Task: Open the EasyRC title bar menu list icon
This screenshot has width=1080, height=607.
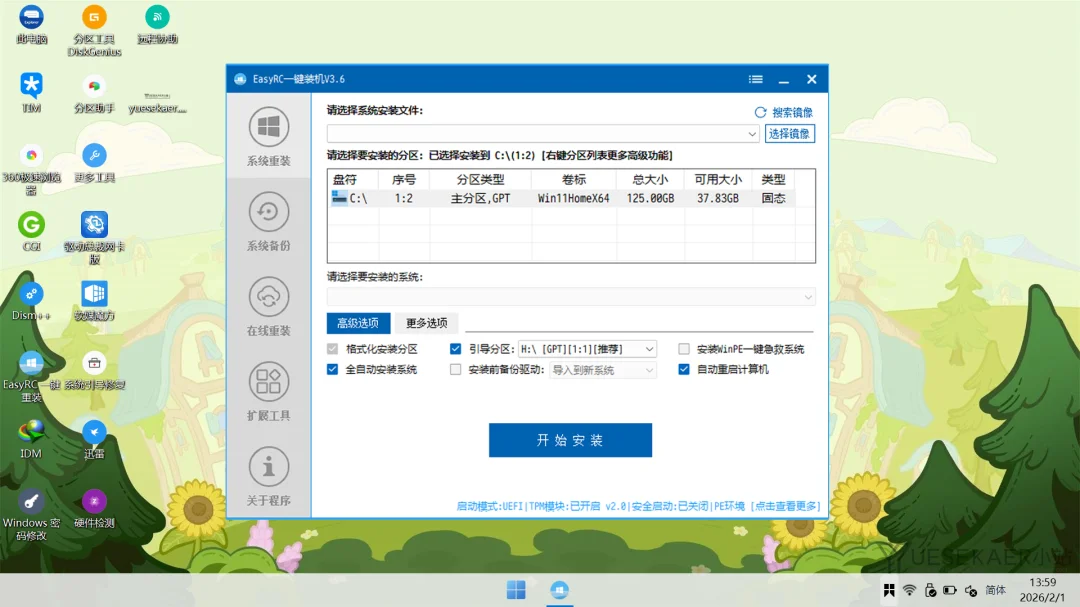Action: 756,79
